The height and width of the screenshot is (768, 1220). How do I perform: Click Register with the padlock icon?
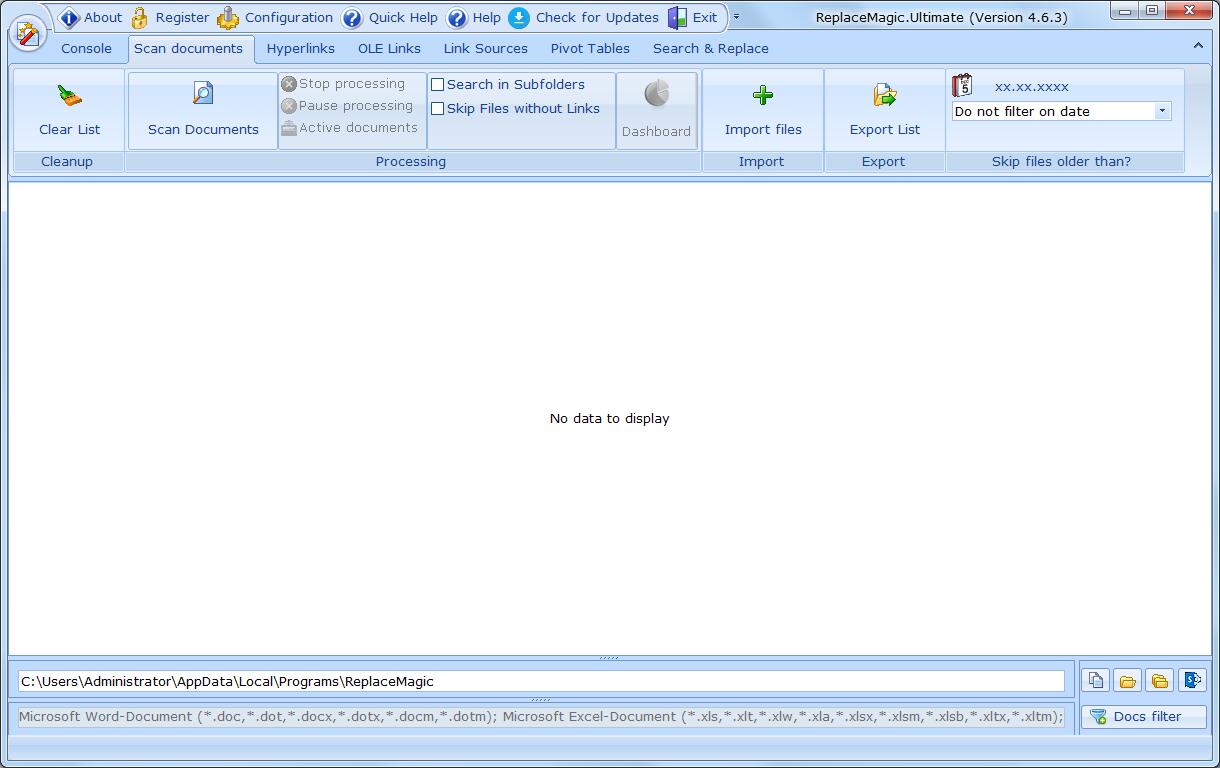tap(170, 17)
